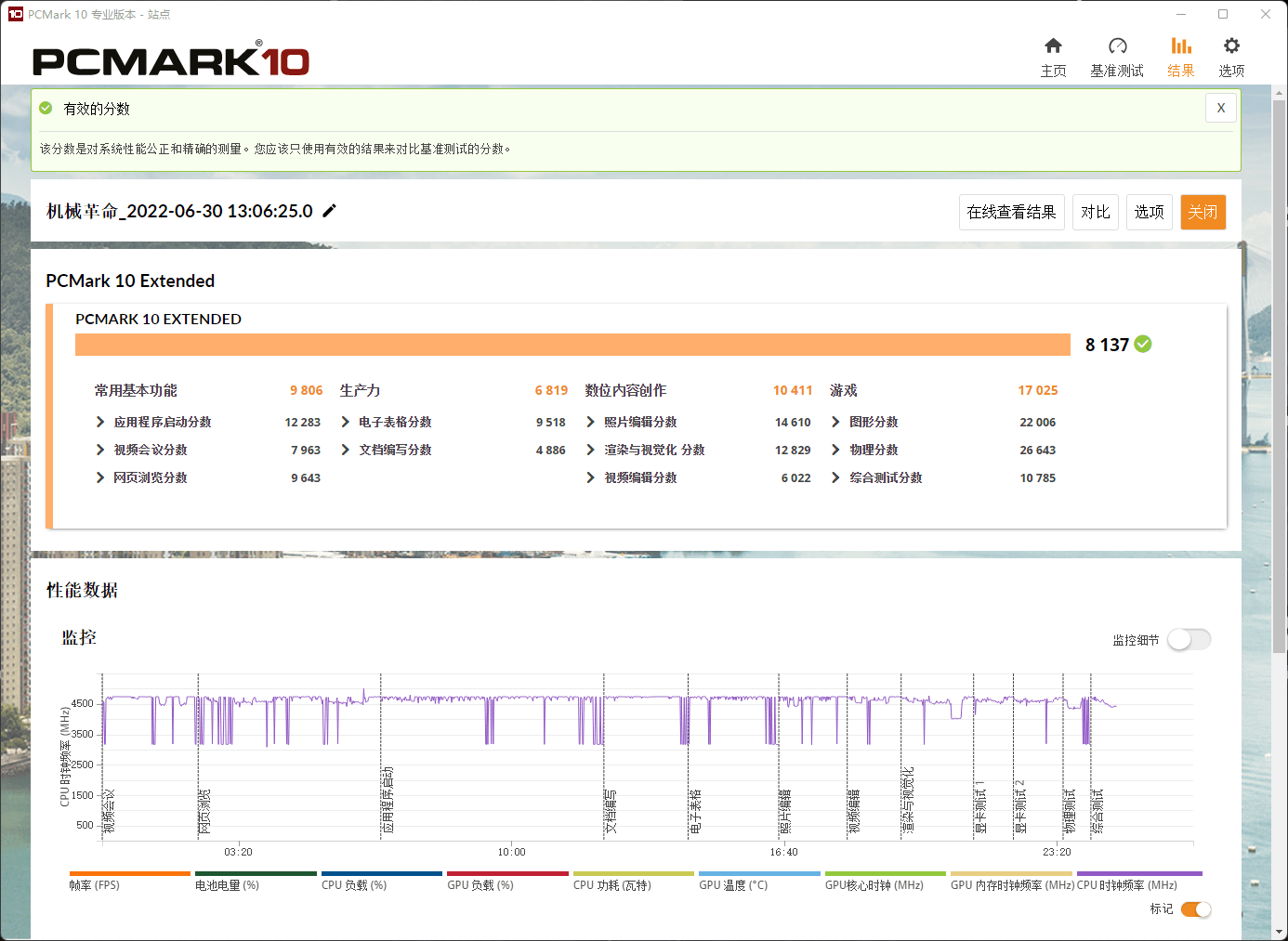Image resolution: width=1288 pixels, height=941 pixels.
Task: Click the PCMark 10 app icon in title bar
Action: (15, 14)
